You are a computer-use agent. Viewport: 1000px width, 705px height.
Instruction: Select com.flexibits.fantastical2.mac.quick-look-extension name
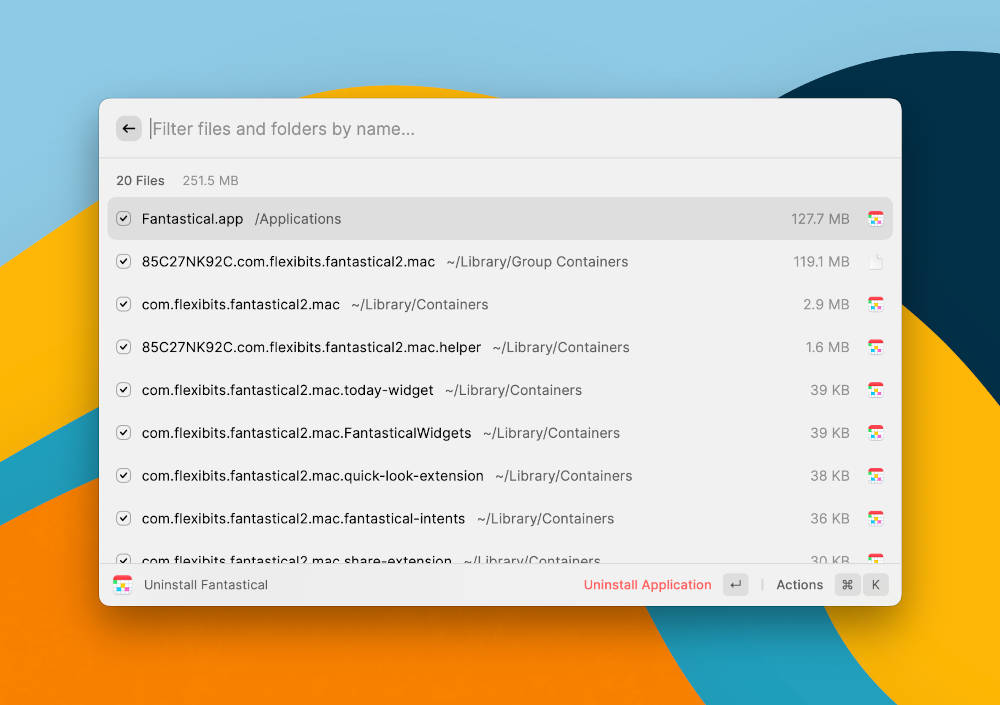coord(312,475)
